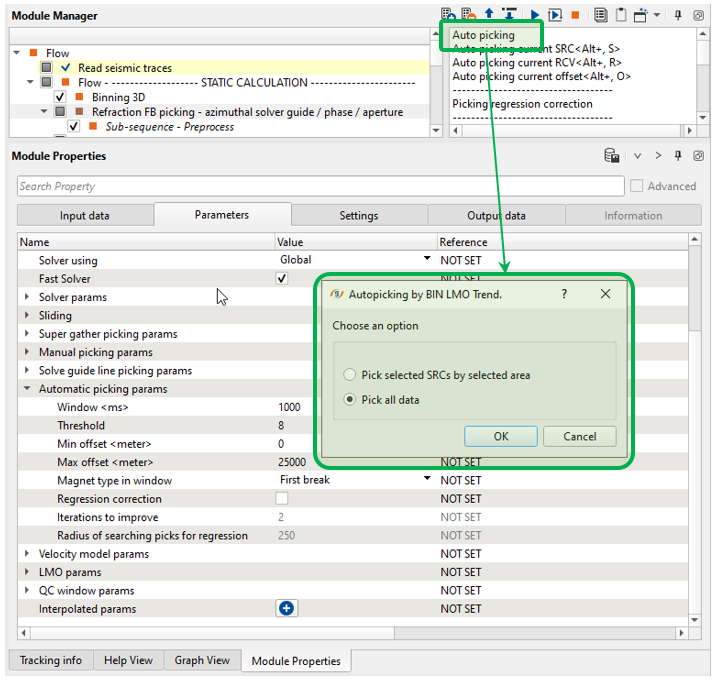Enable the Regression correction checkbox
717x681 pixels.
pyautogui.click(x=282, y=498)
